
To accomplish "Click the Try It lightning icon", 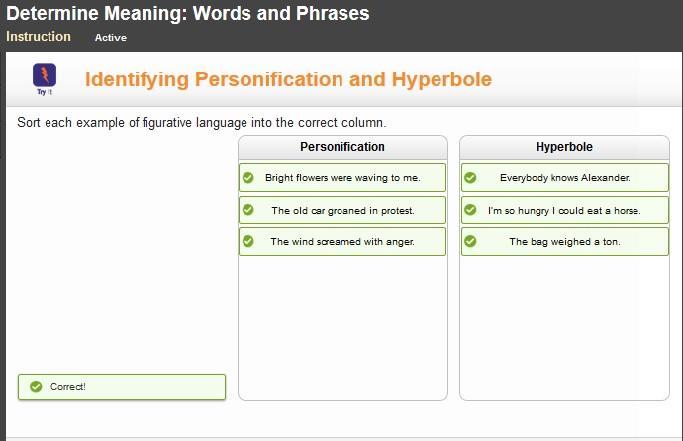I will tap(44, 75).
